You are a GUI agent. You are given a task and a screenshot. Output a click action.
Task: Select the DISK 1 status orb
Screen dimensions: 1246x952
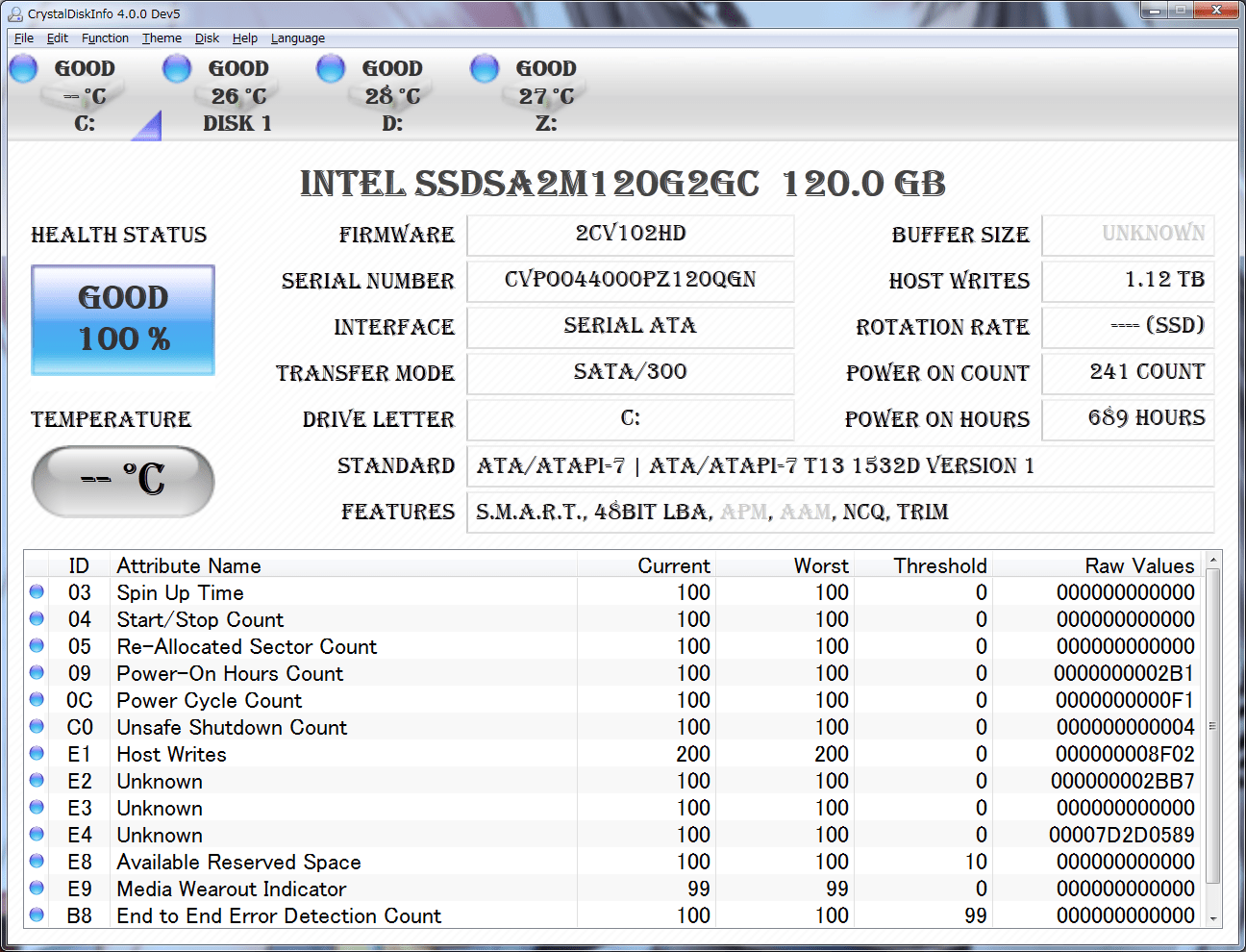click(x=177, y=68)
